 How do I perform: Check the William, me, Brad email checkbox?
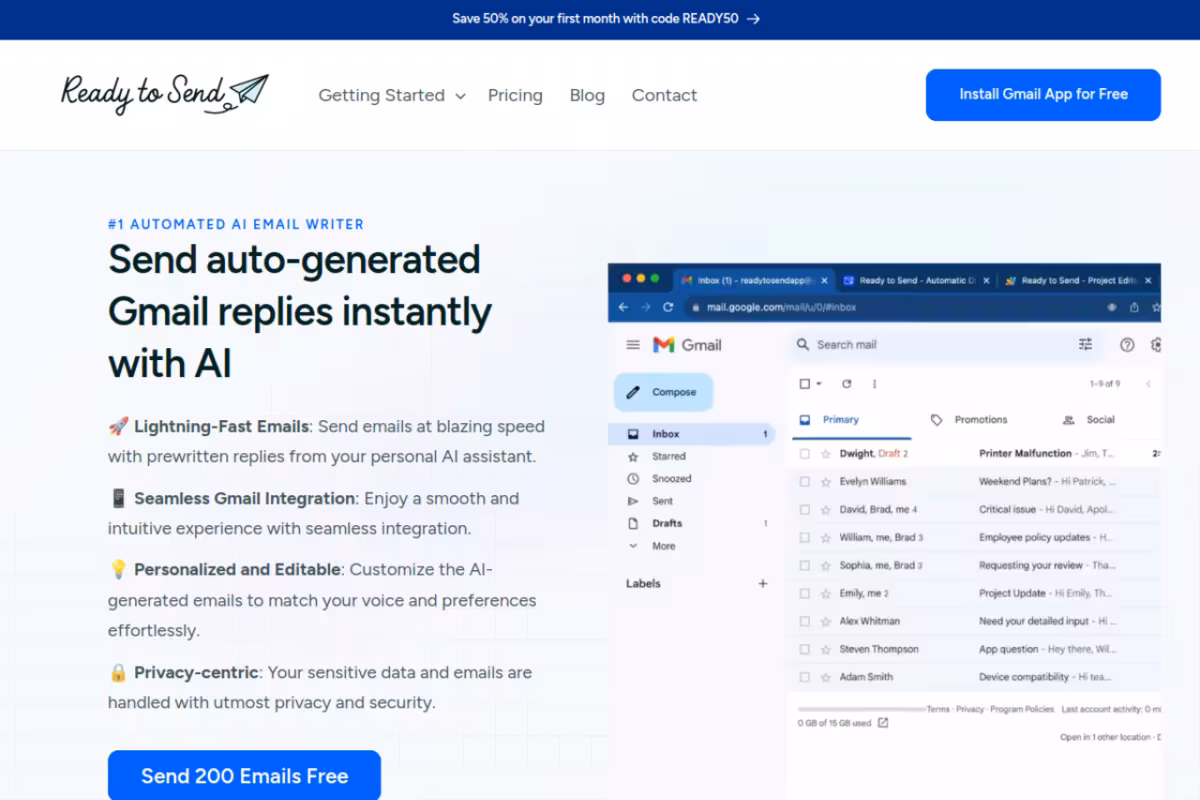point(805,538)
